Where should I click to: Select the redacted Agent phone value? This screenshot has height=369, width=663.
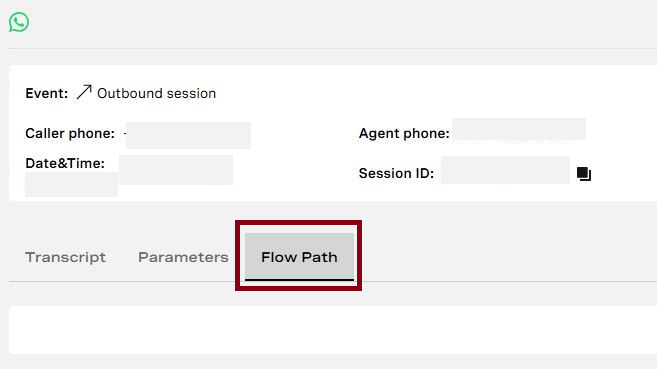(x=519, y=129)
